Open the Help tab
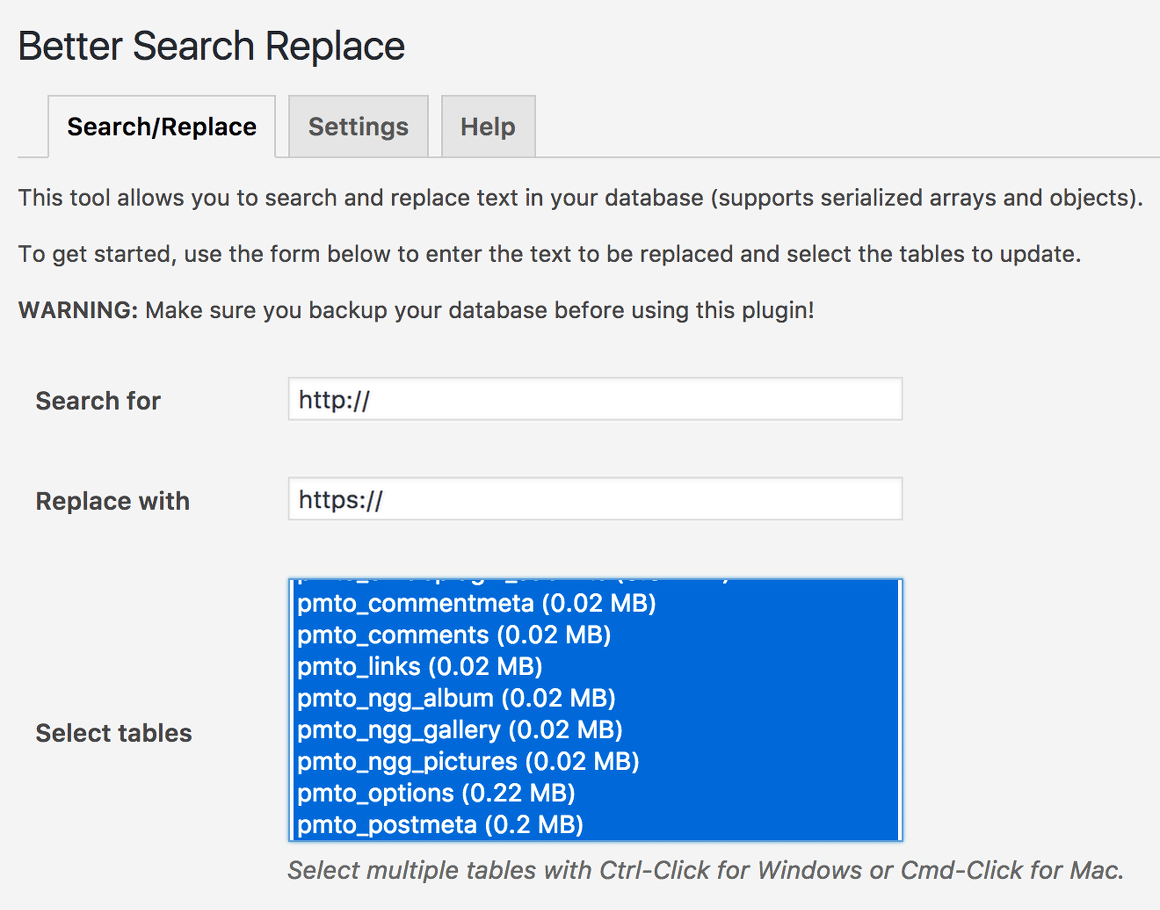Image resolution: width=1160 pixels, height=910 pixels. (x=488, y=127)
